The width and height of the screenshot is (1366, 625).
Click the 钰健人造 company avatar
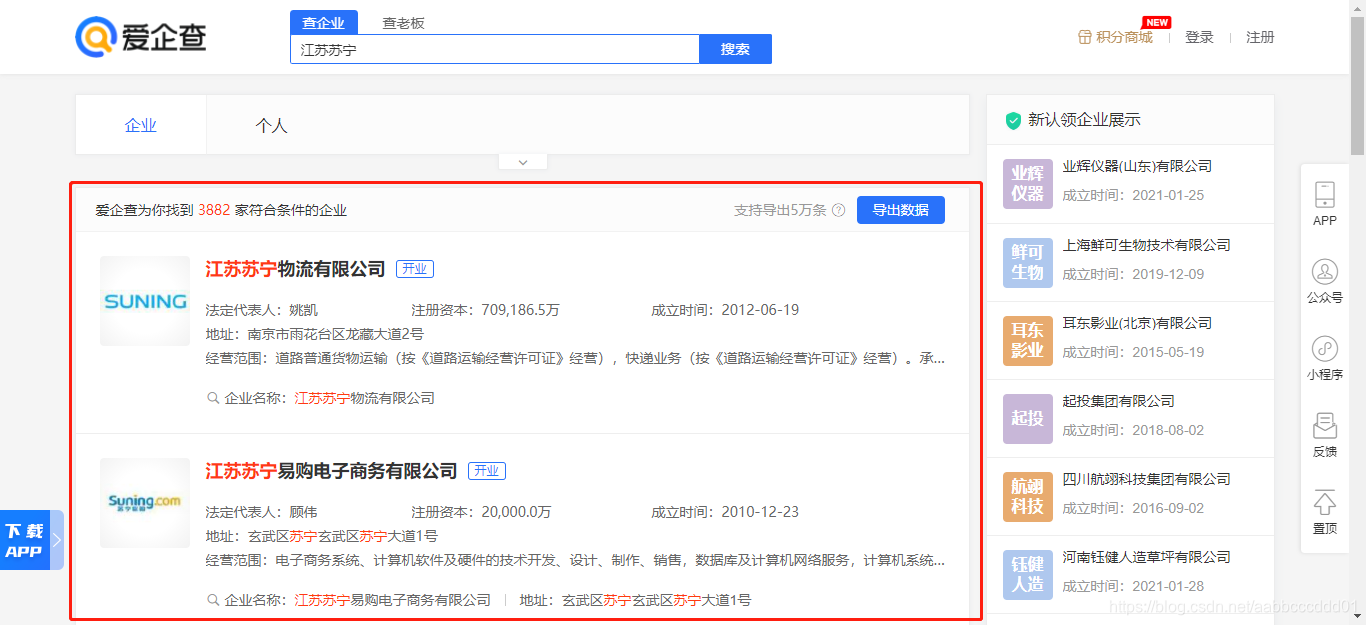point(1028,574)
